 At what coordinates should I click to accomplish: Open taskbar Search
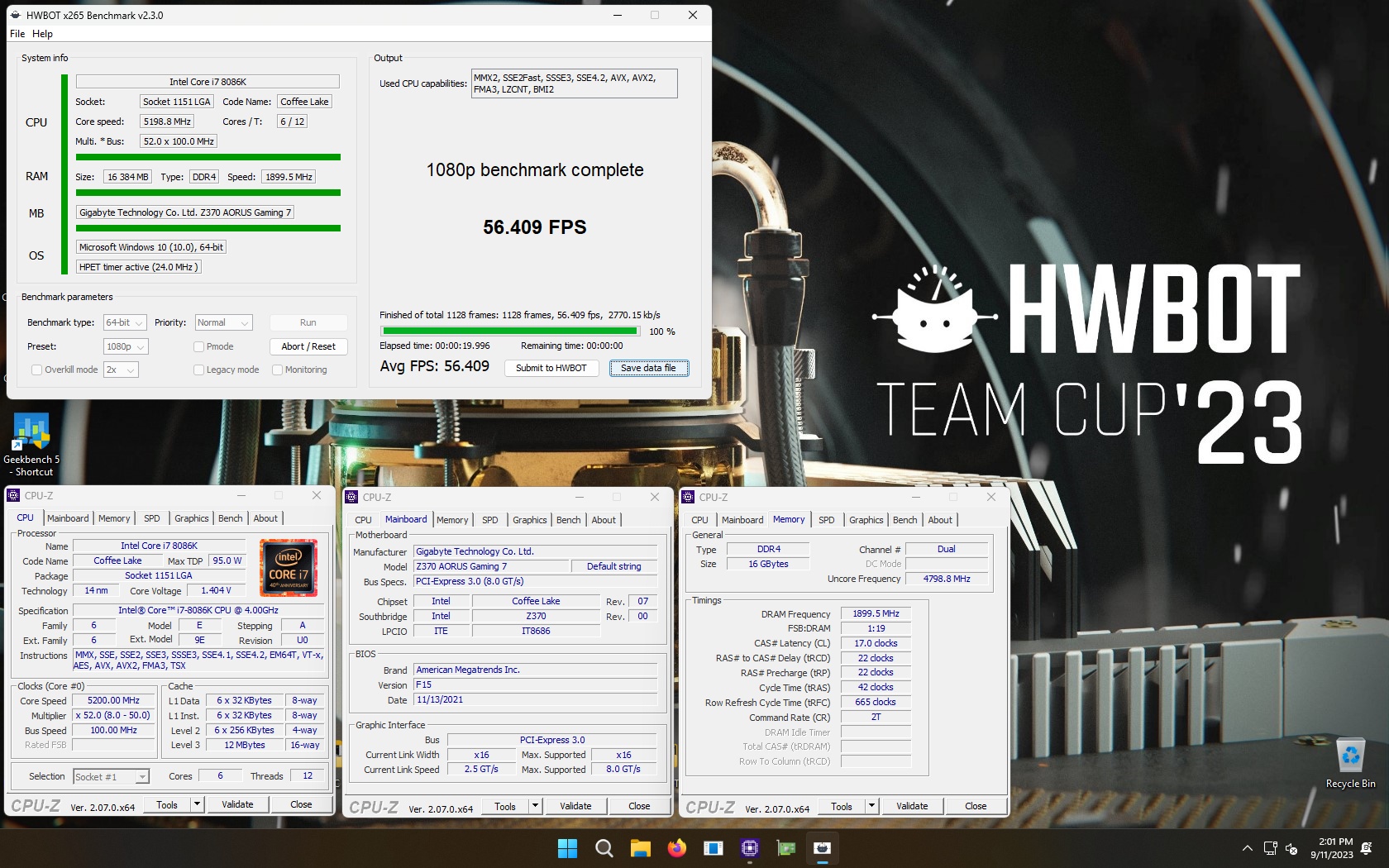[604, 848]
